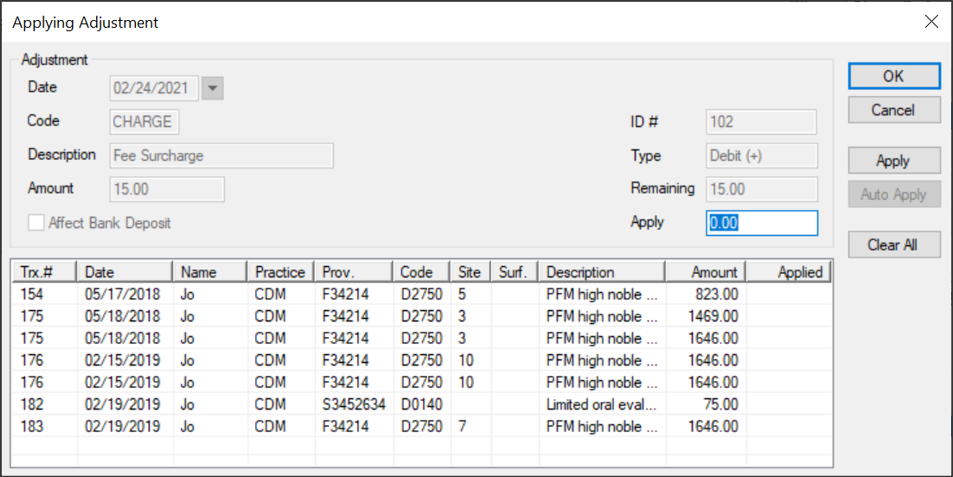This screenshot has width=953, height=477.
Task: Click the Clear All button
Action: coord(893,244)
